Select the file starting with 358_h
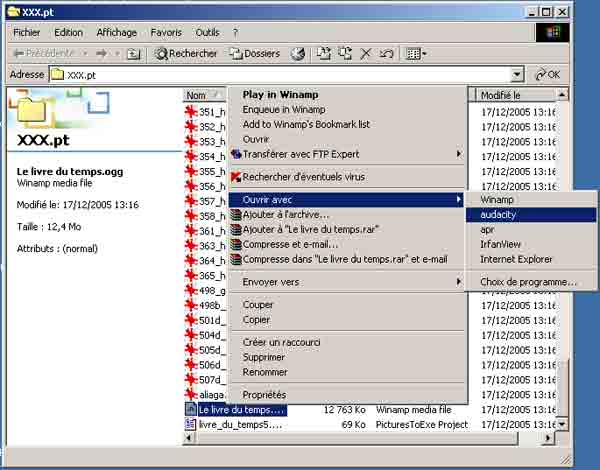The width and height of the screenshot is (600, 470). click(x=205, y=216)
